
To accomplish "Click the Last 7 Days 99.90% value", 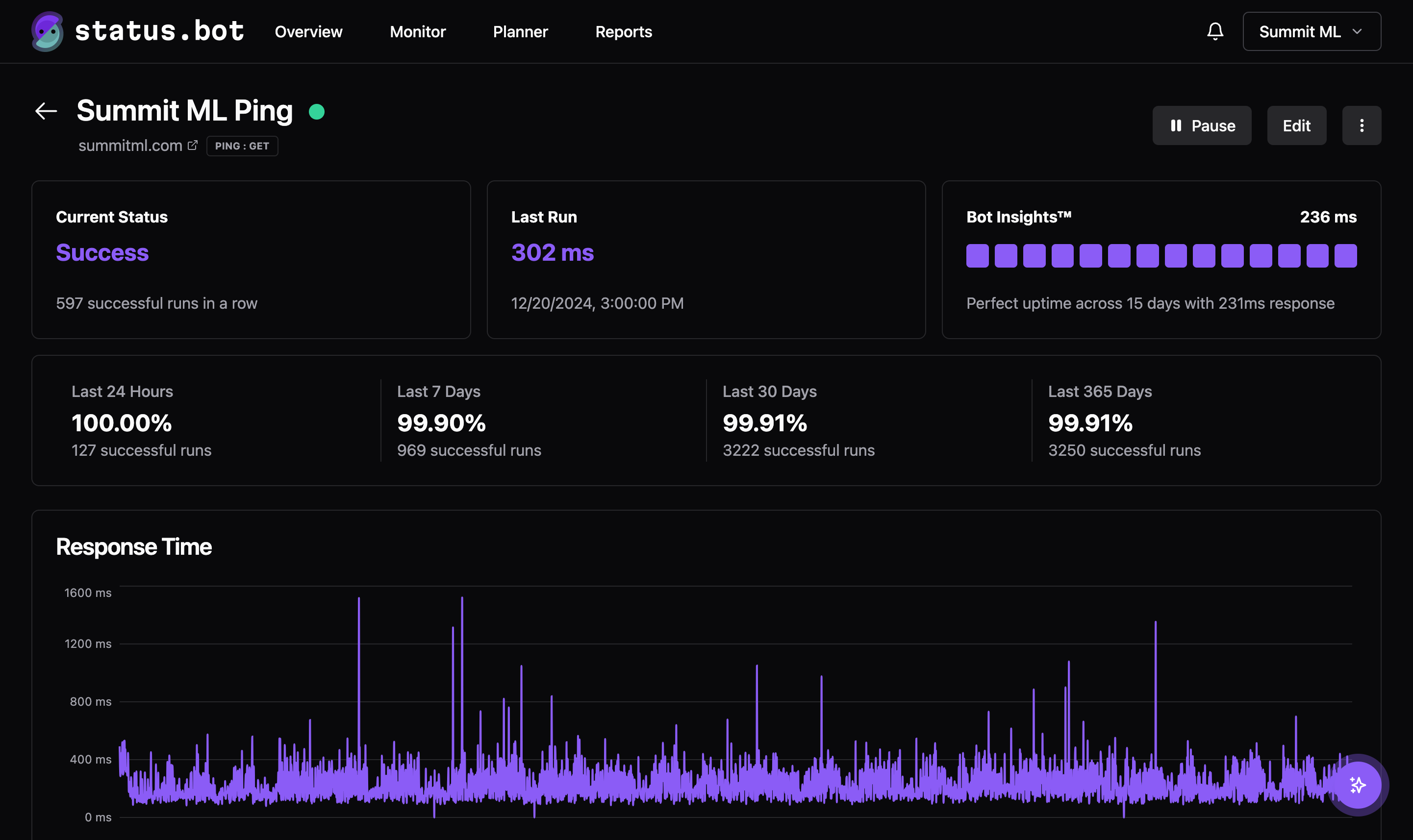I will [x=442, y=423].
